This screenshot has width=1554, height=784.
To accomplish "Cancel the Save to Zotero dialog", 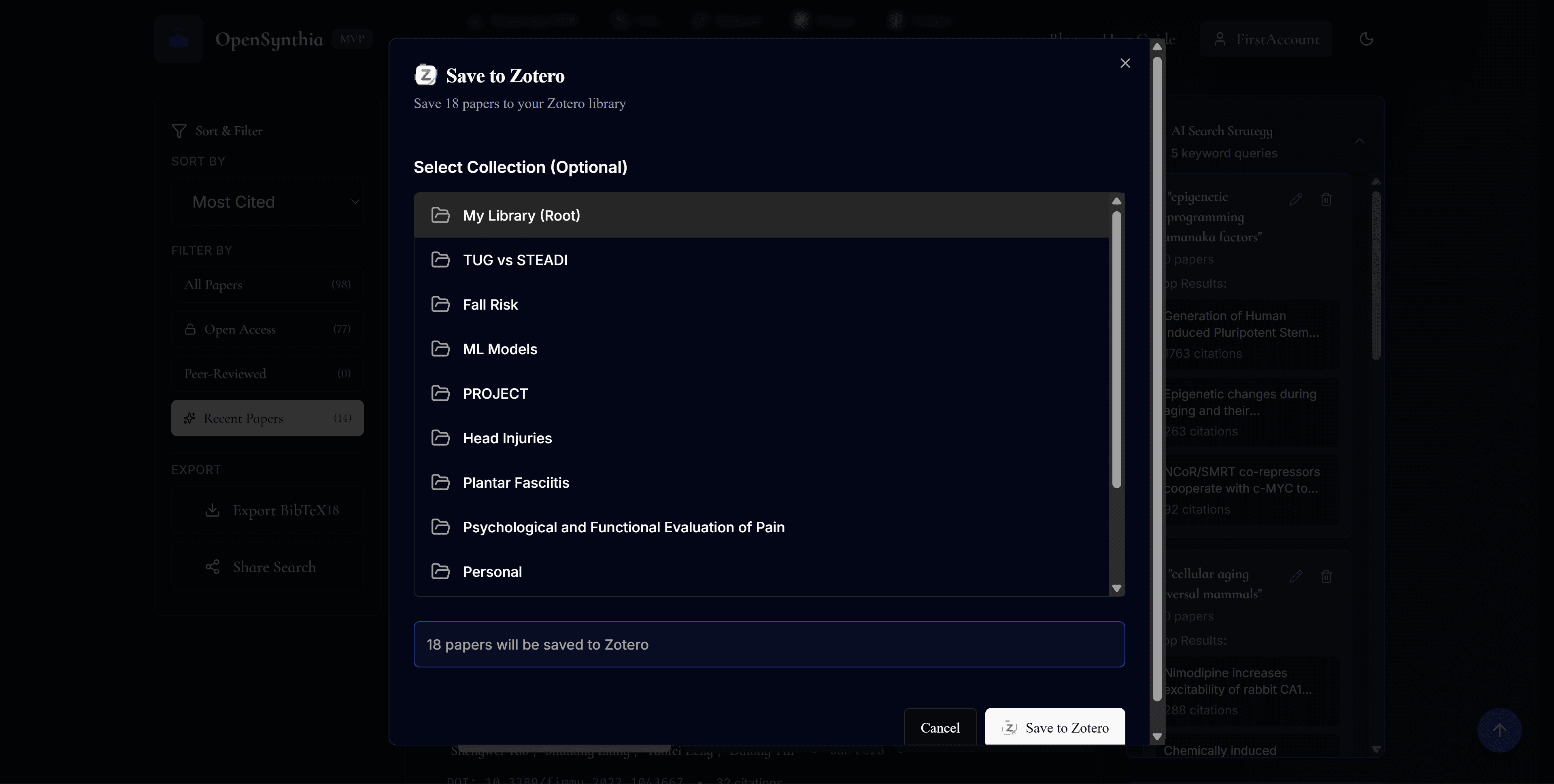I will point(940,727).
